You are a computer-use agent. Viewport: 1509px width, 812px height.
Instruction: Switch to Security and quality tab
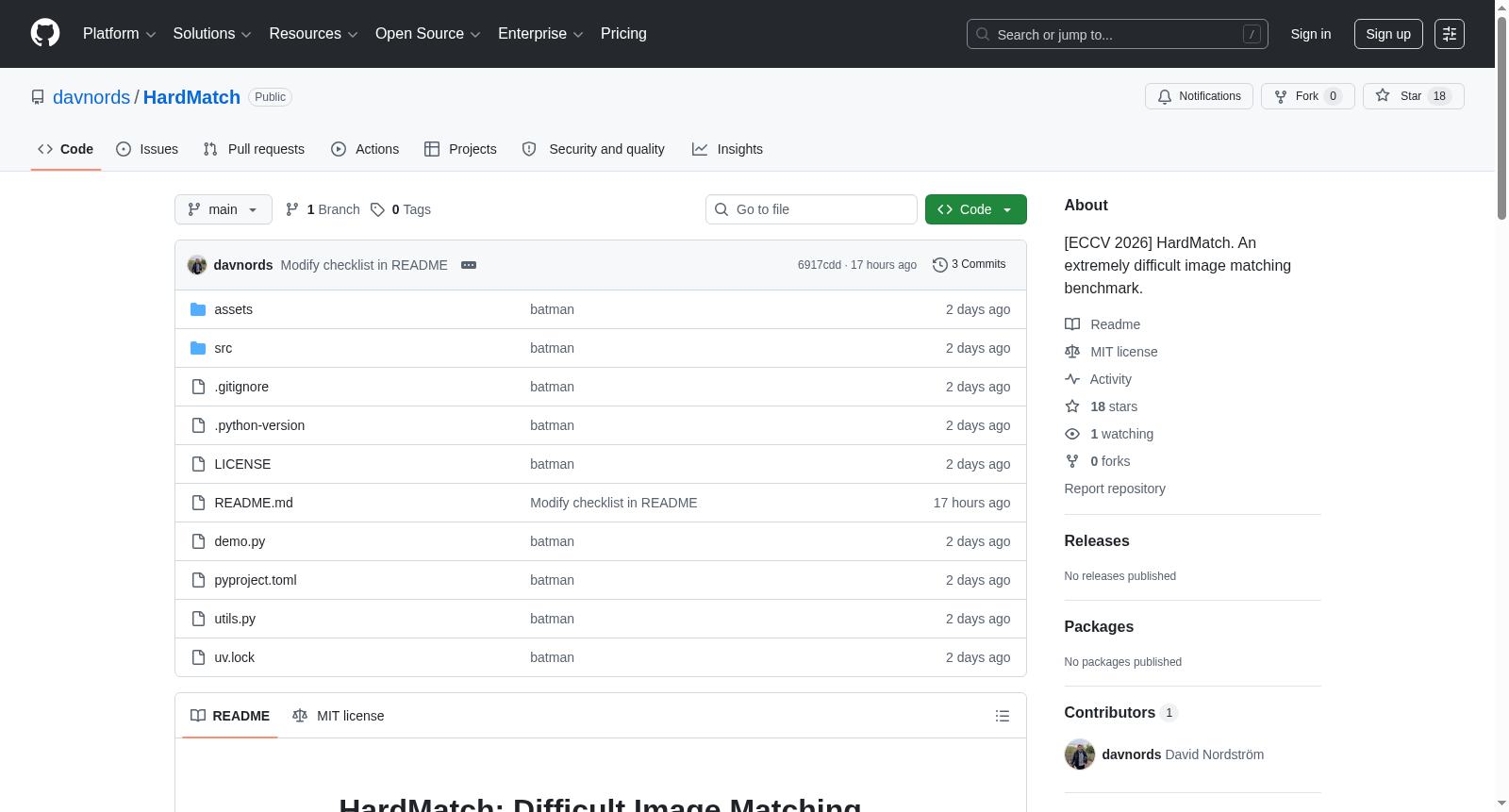[x=593, y=149]
